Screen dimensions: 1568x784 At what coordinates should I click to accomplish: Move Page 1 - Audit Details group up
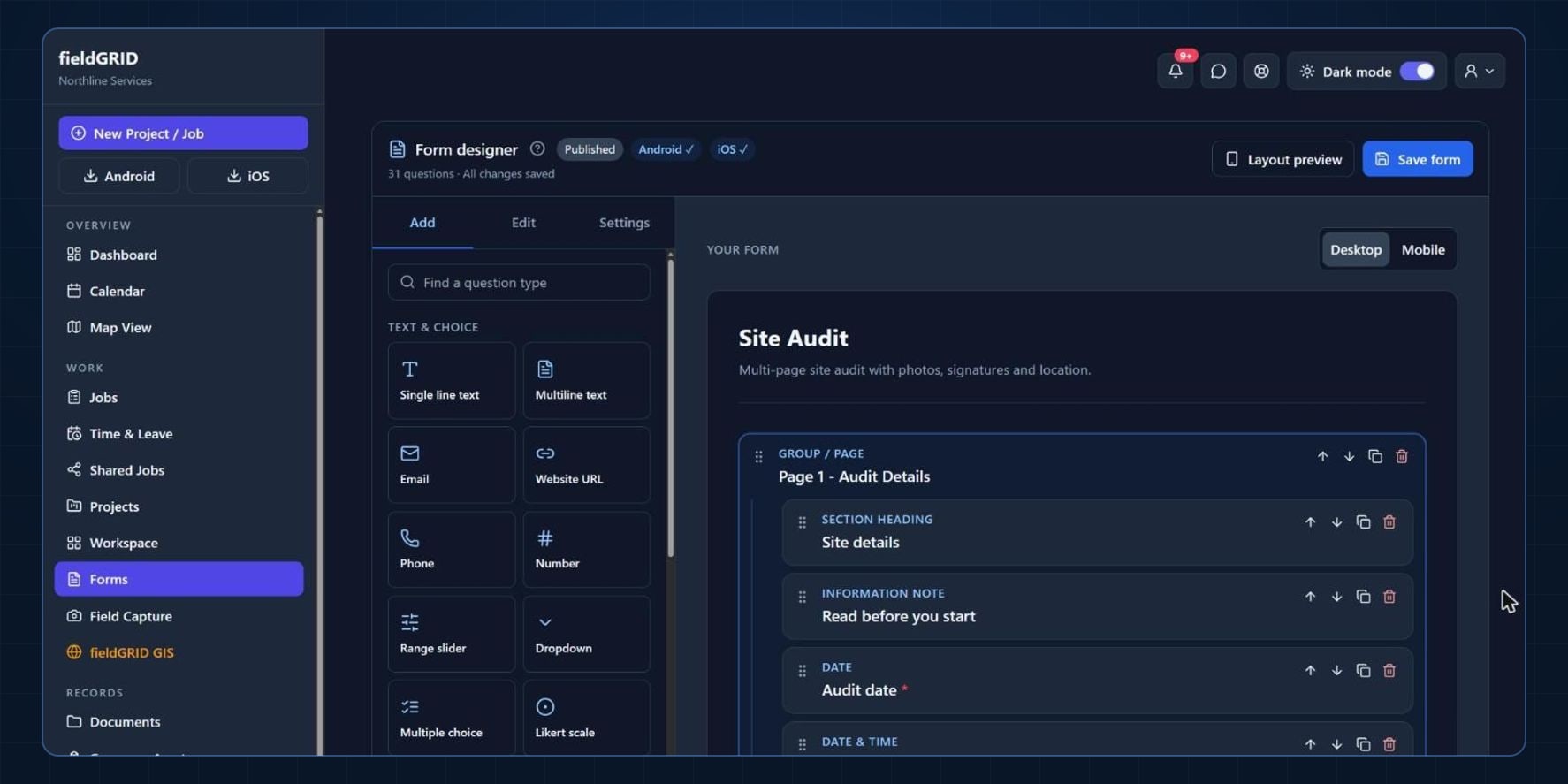1322,457
